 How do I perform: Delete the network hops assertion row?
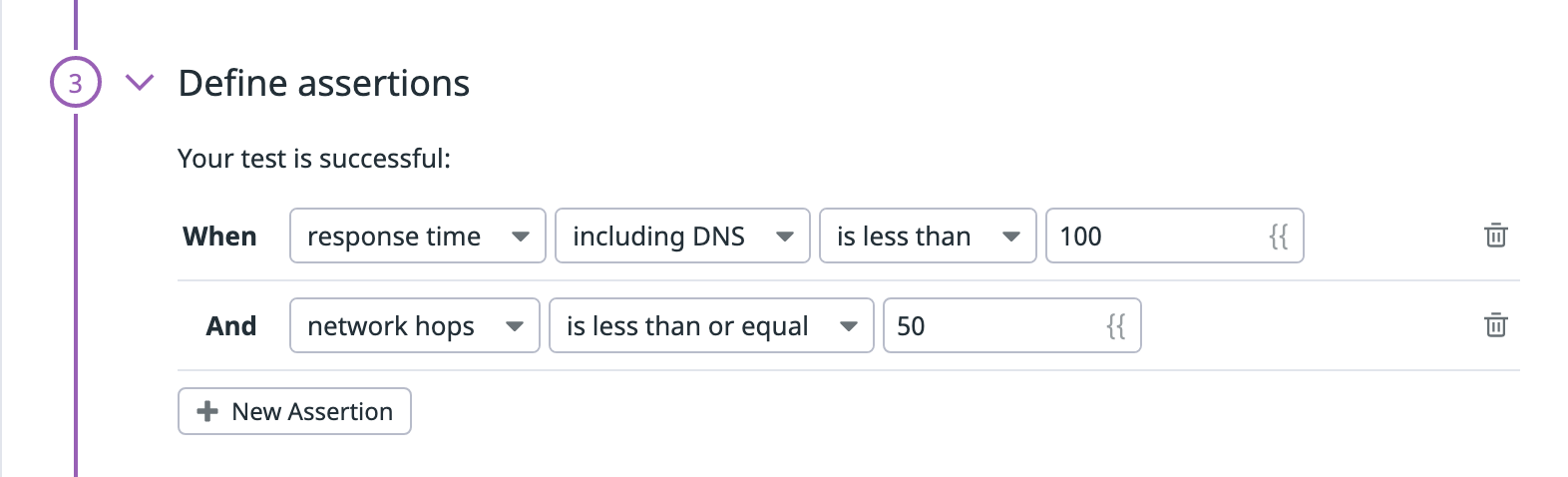[x=1495, y=325]
